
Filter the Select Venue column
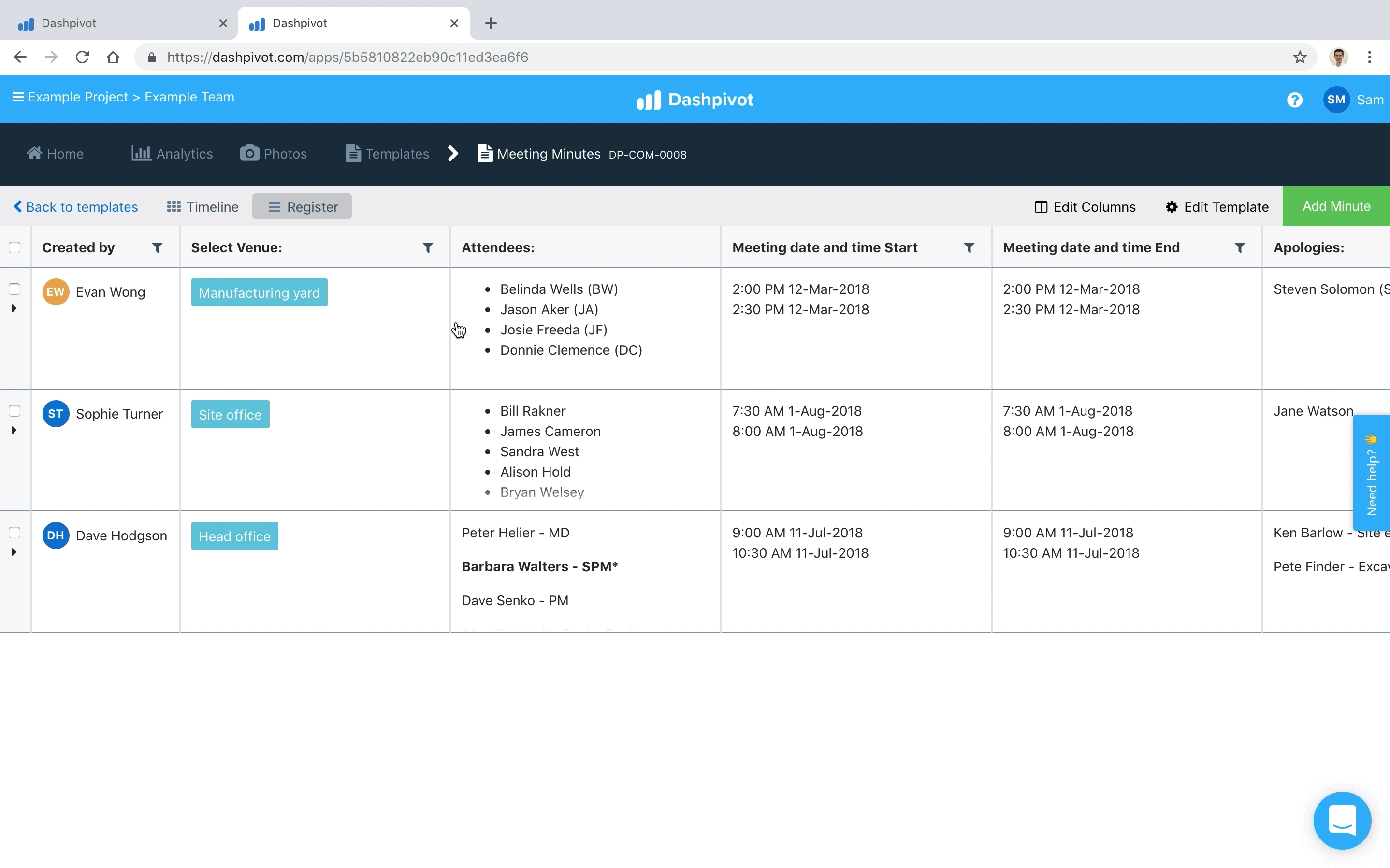[428, 247]
